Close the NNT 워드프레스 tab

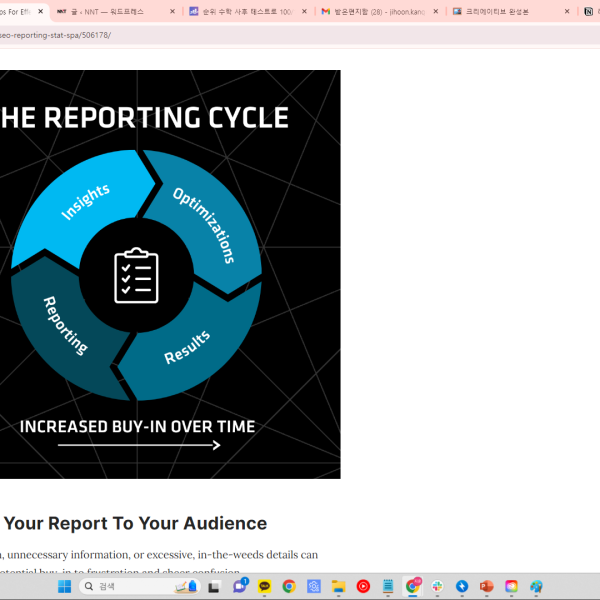coord(173,12)
